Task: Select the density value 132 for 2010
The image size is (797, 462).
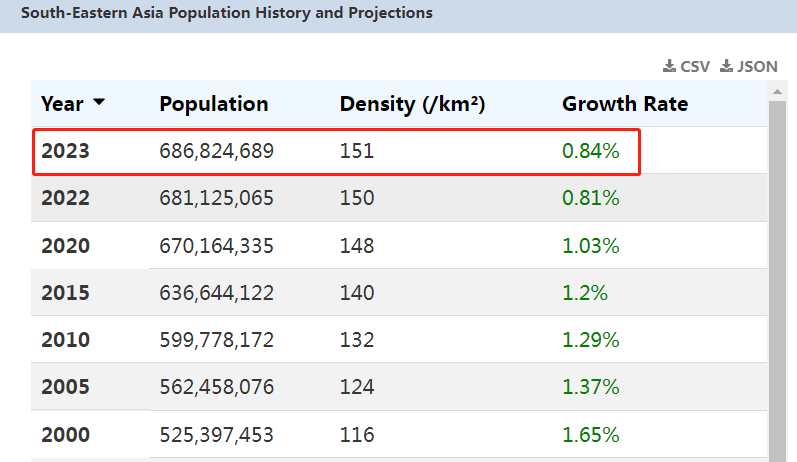Action: pos(357,340)
